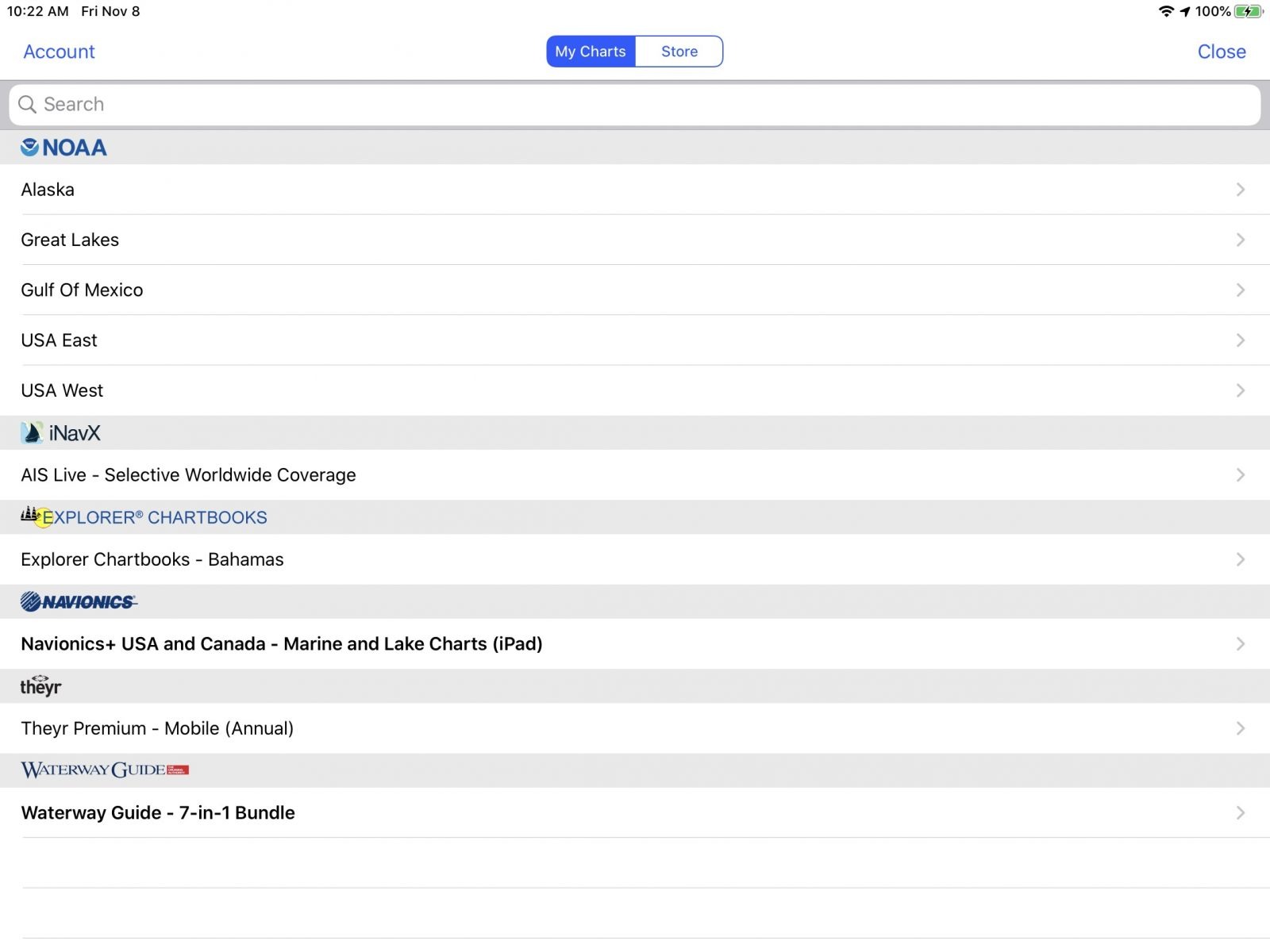Expand the AIS Live row chevron
This screenshot has height=952, width=1270.
1241,474
